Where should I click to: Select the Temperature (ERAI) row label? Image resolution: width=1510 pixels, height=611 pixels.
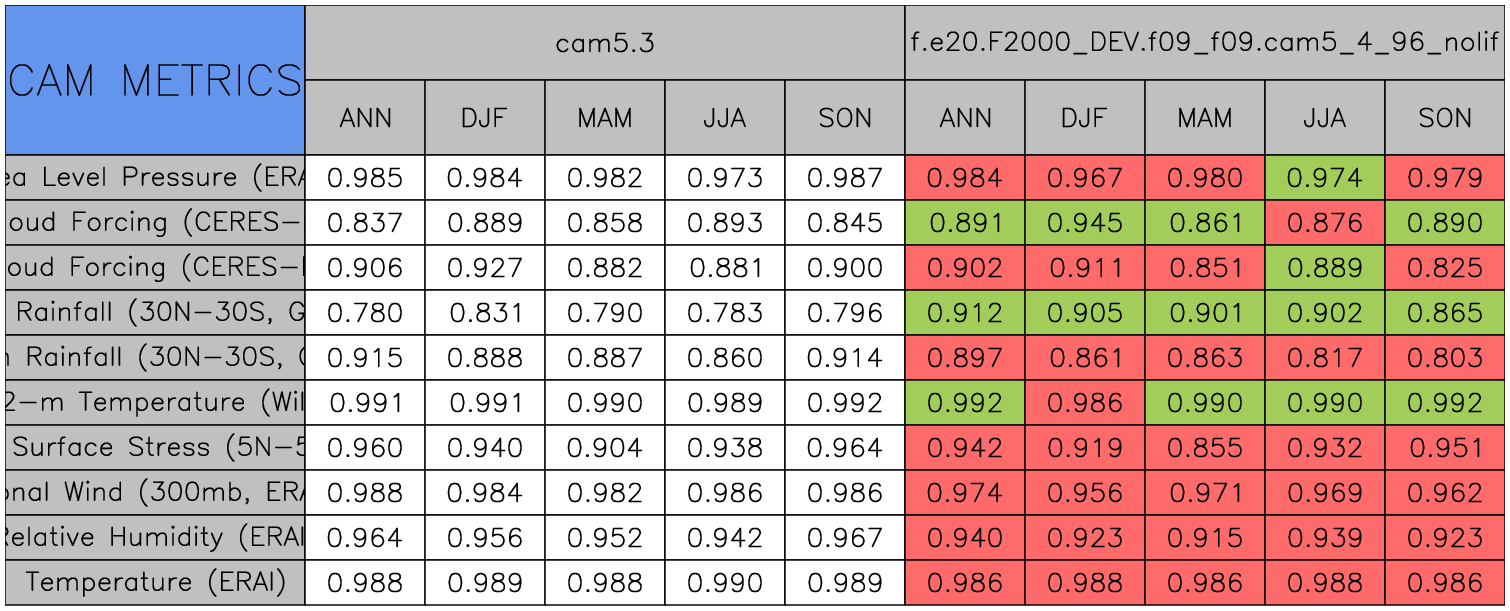(x=155, y=583)
